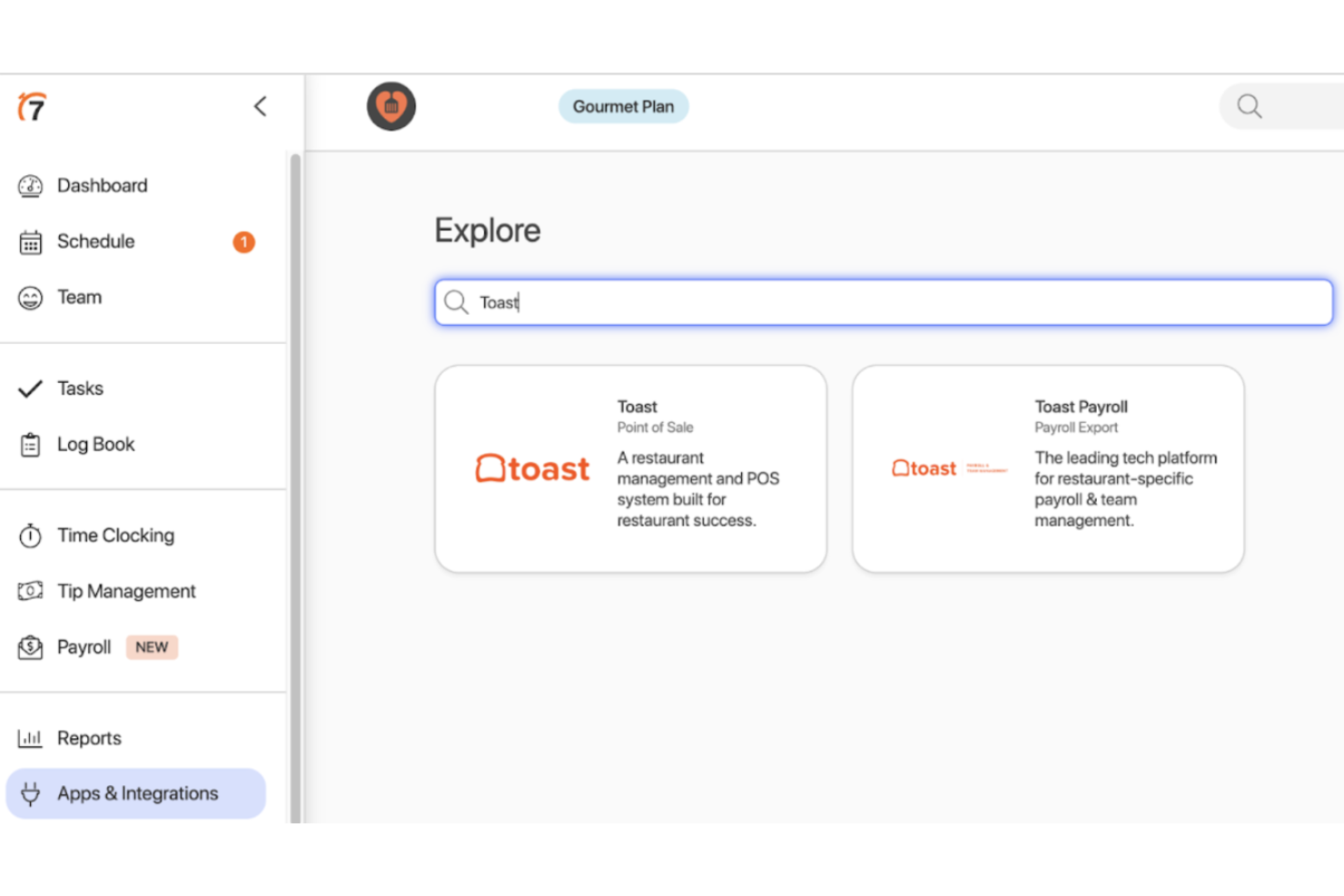Go to the Schedule section
Screen dimensions: 1344x896
pyautogui.click(x=95, y=241)
